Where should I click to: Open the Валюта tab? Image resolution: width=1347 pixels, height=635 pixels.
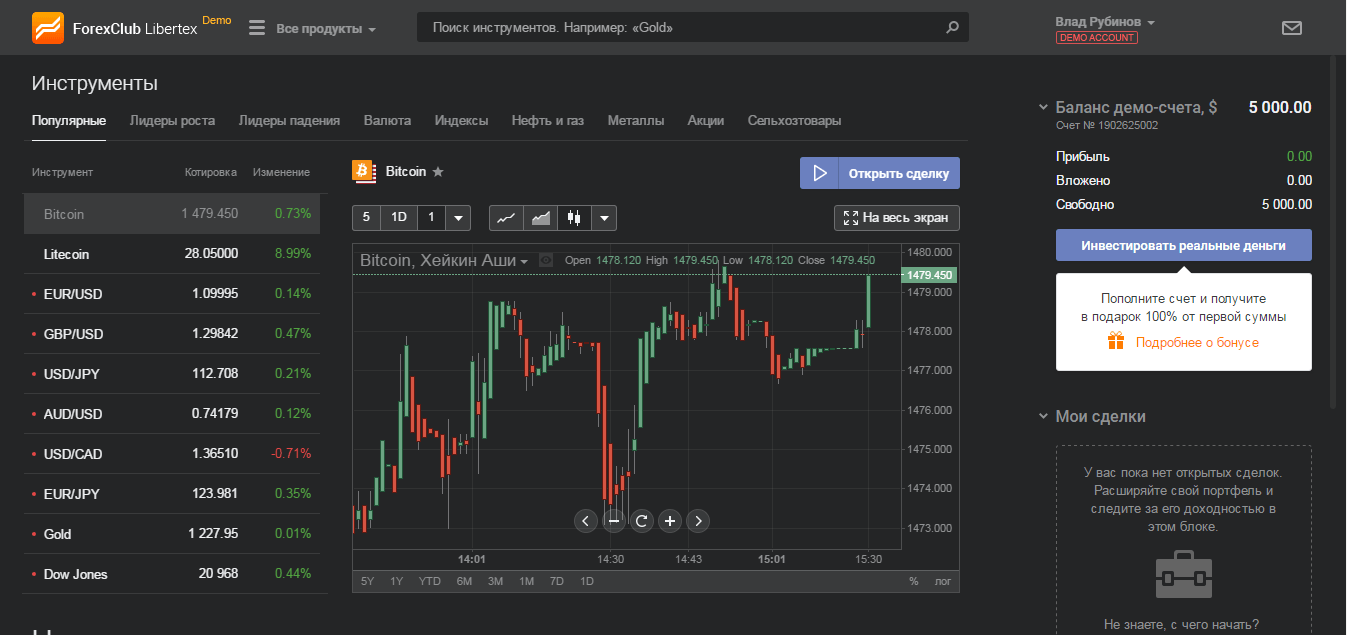point(387,120)
